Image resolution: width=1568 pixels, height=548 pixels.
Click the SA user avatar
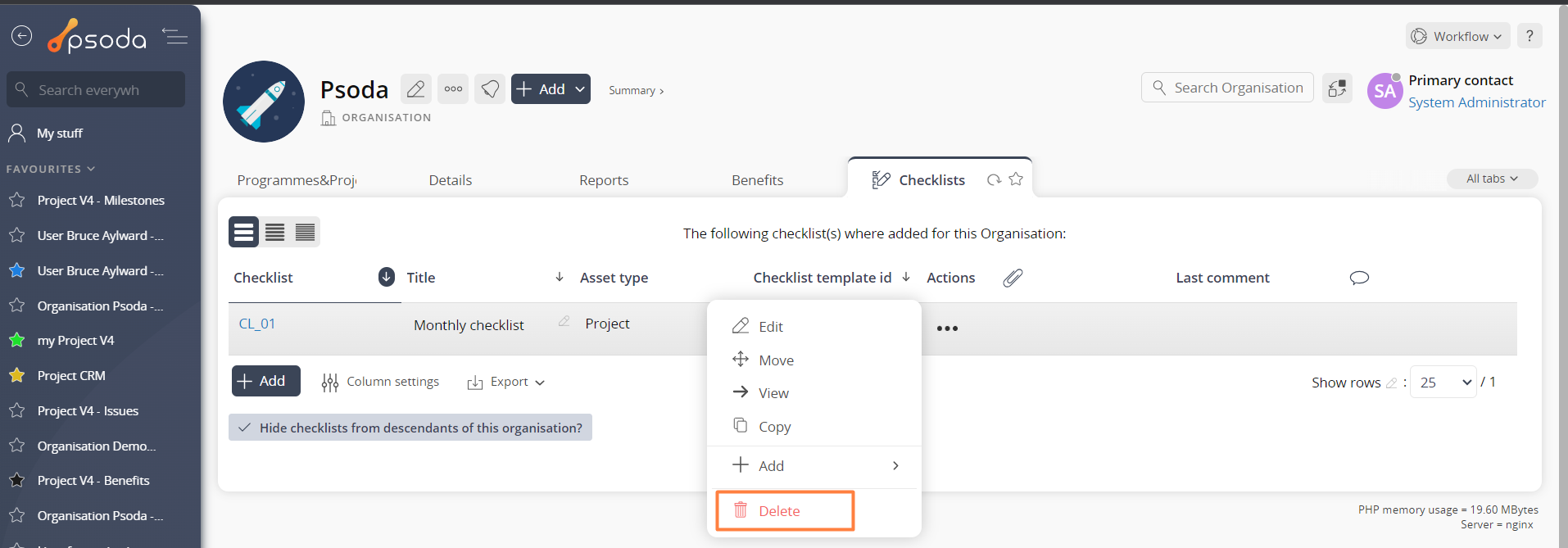pos(1384,91)
